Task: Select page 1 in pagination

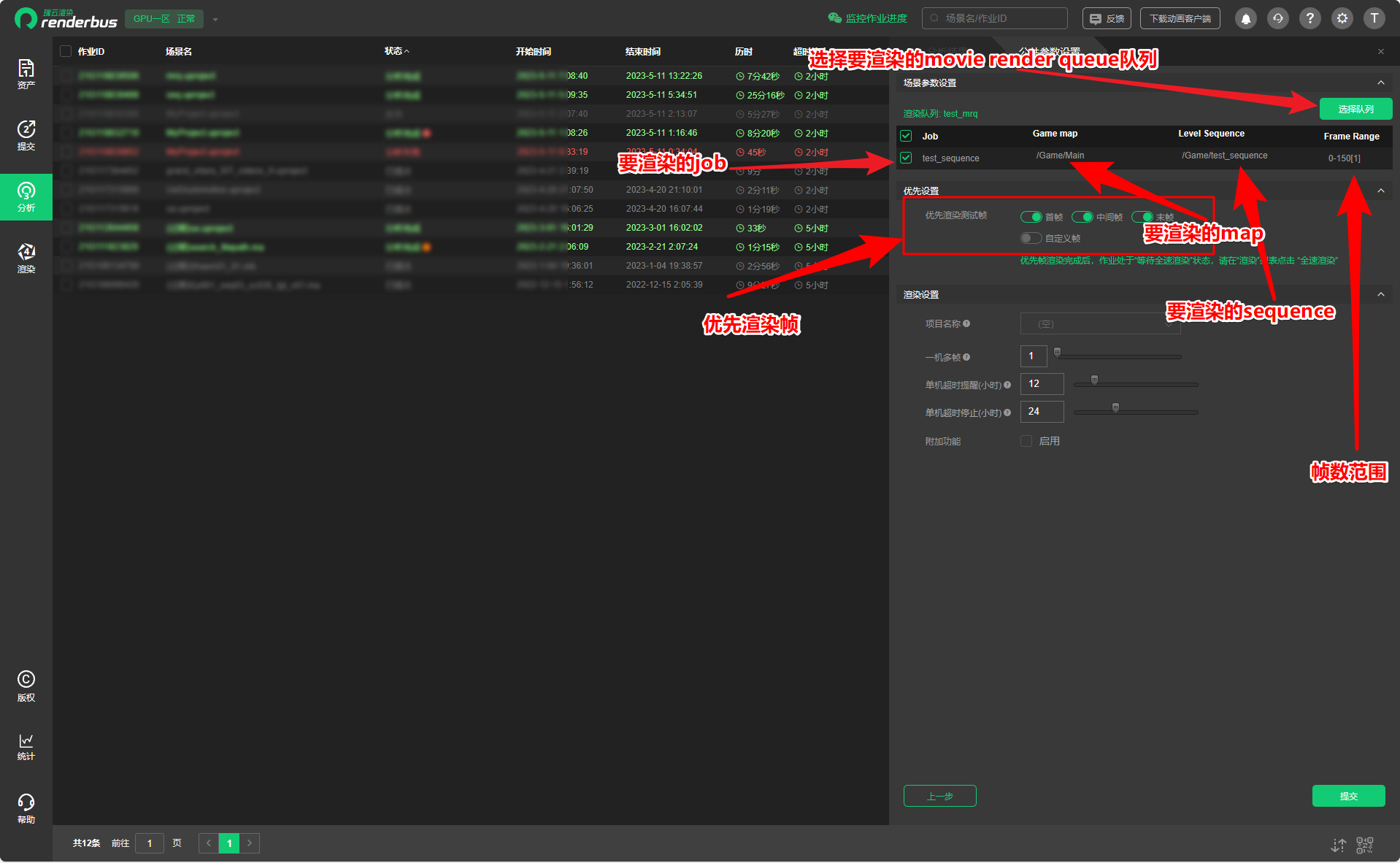Action: (229, 843)
